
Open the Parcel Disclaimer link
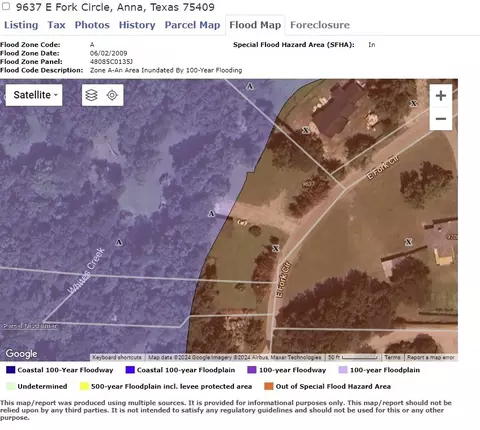30,326
